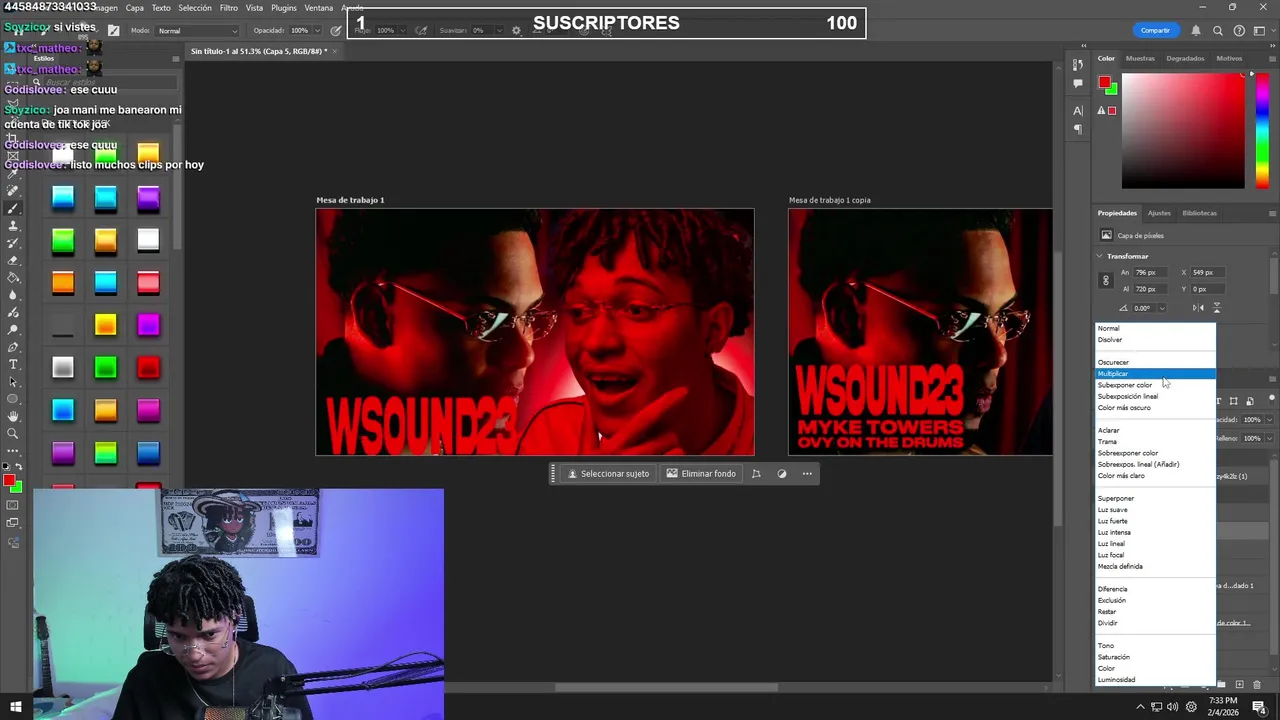The image size is (1280, 720).
Task: Click the red foreground color swatch in Color panel
Action: (x=1104, y=82)
